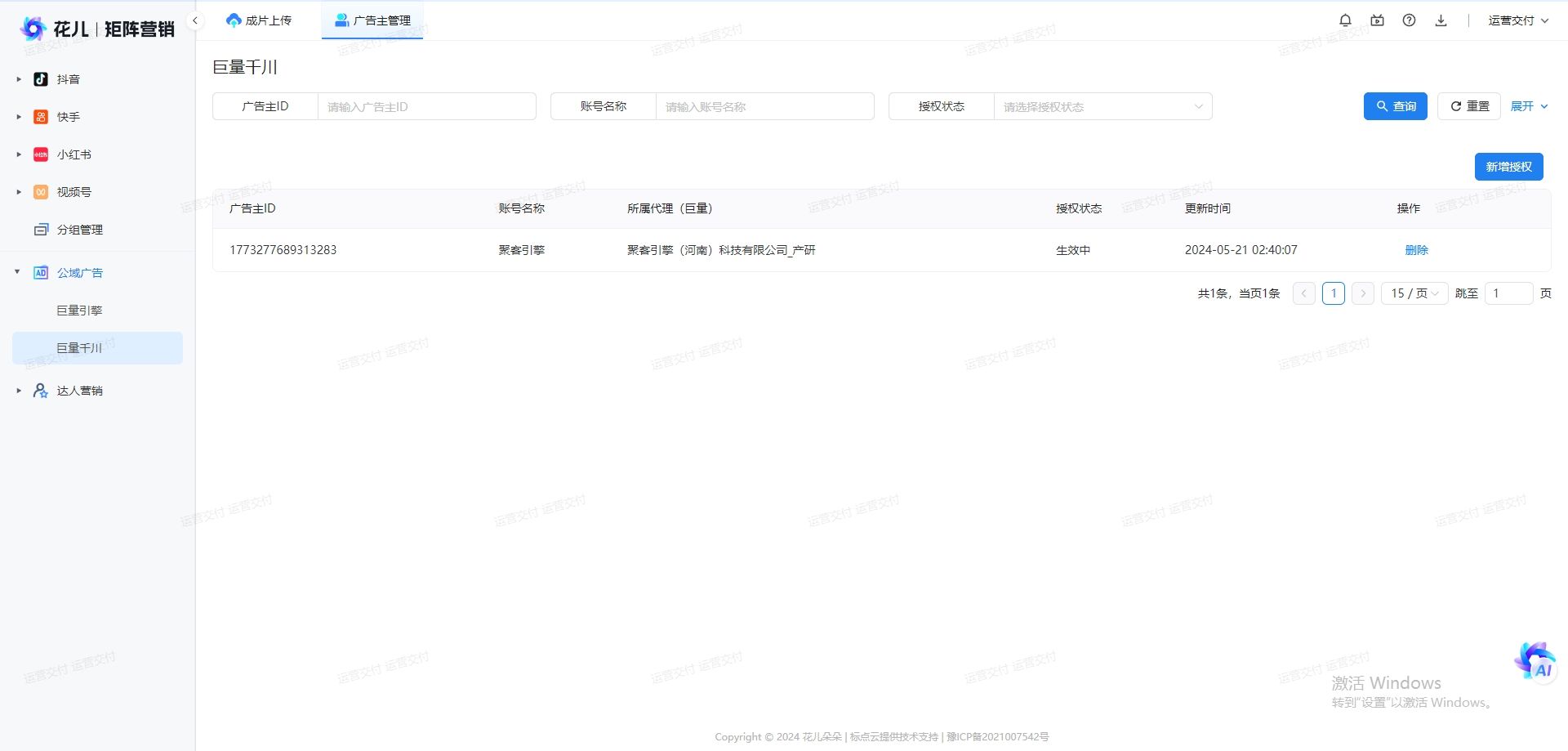Click the 视频号 platform icon

pyautogui.click(x=41, y=192)
